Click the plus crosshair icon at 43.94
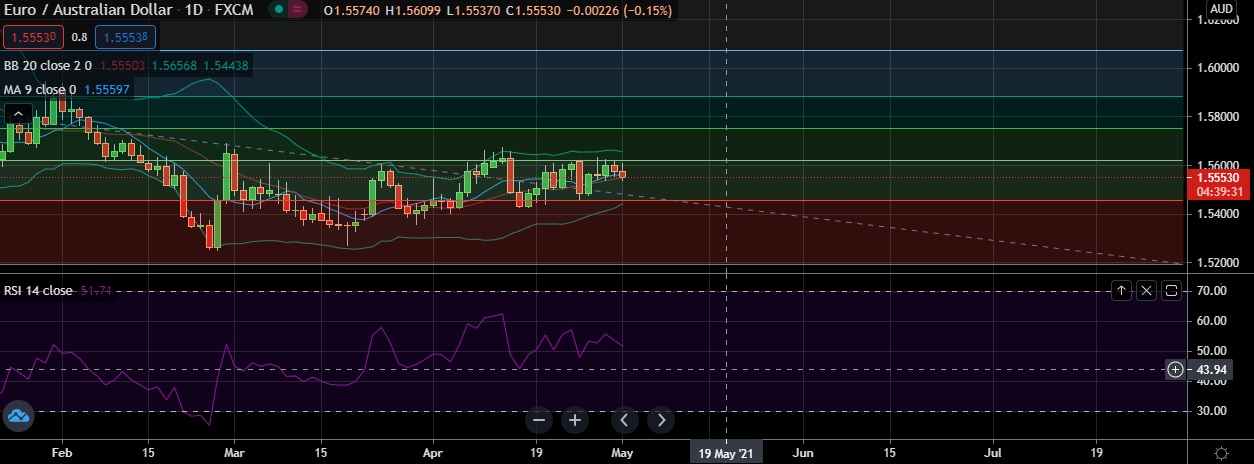 coord(1175,370)
